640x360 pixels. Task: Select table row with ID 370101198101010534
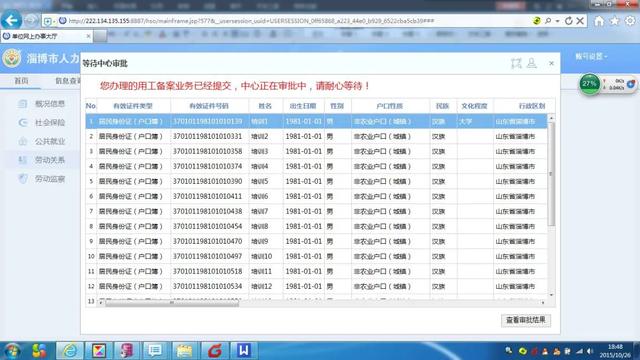point(316,287)
